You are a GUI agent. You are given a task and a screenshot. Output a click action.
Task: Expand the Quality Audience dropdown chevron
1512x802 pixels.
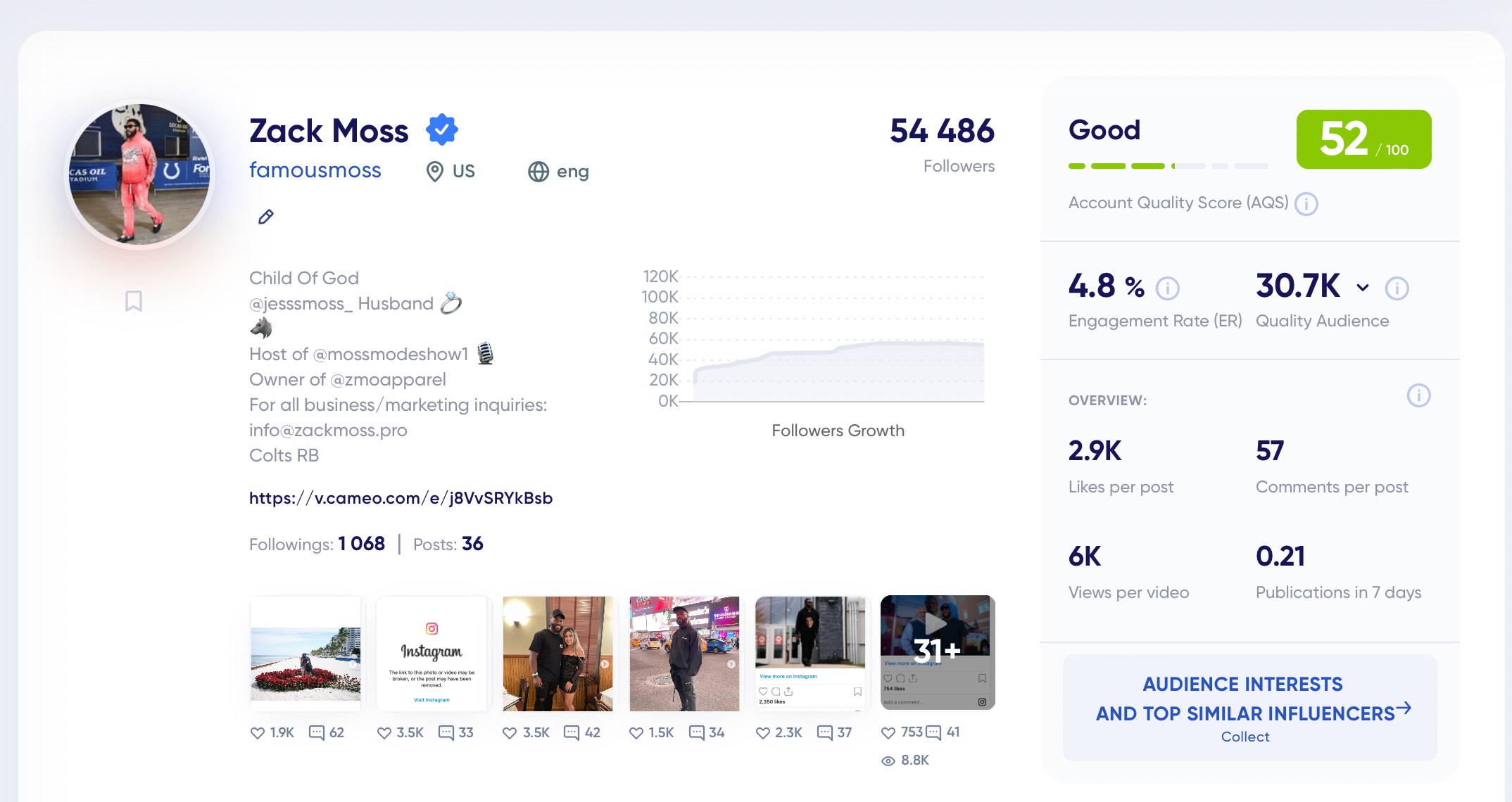pos(1363,288)
